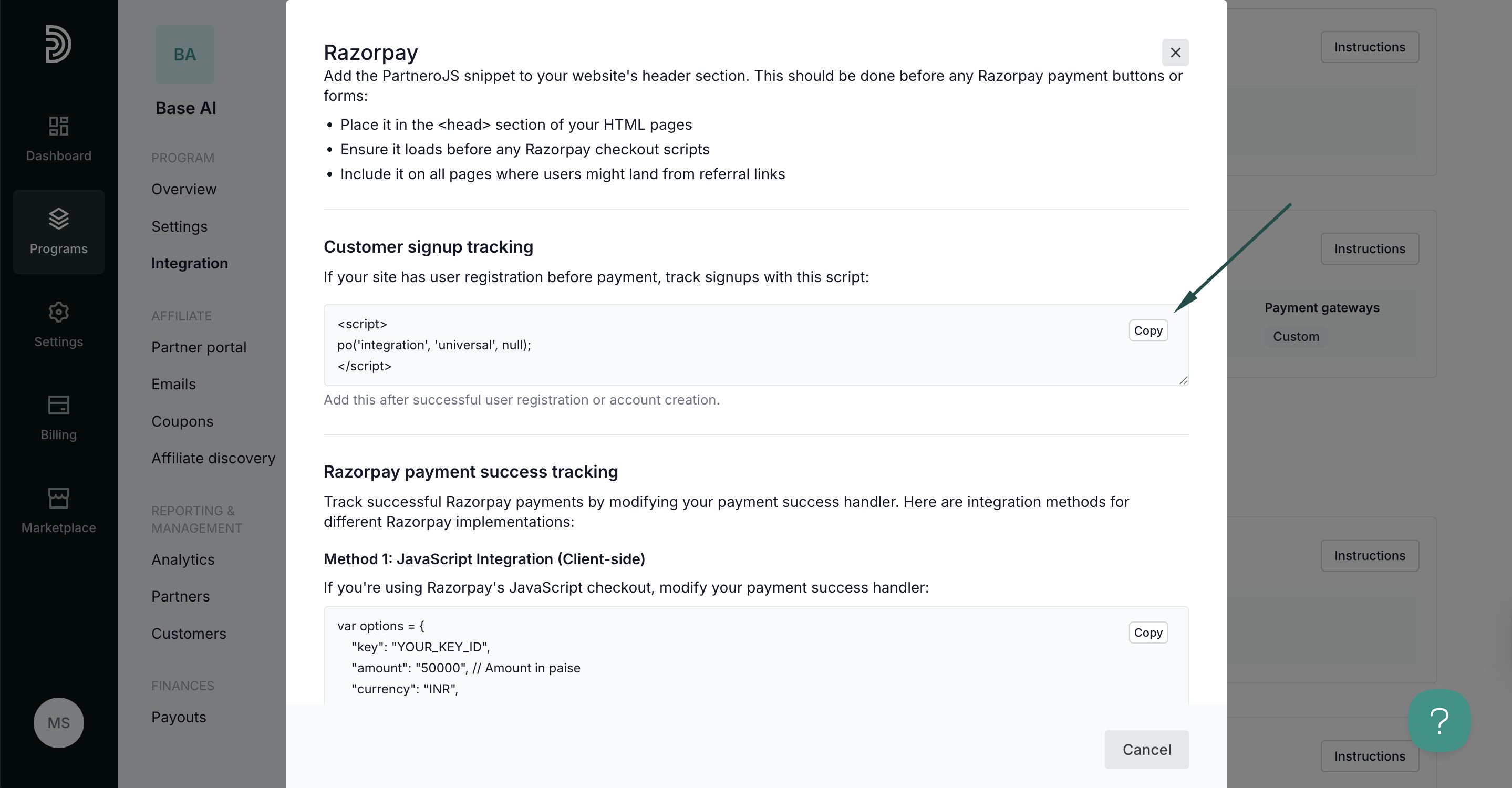This screenshot has height=788, width=1512.
Task: Open the Dashboard grid icon
Action: pyautogui.click(x=59, y=126)
